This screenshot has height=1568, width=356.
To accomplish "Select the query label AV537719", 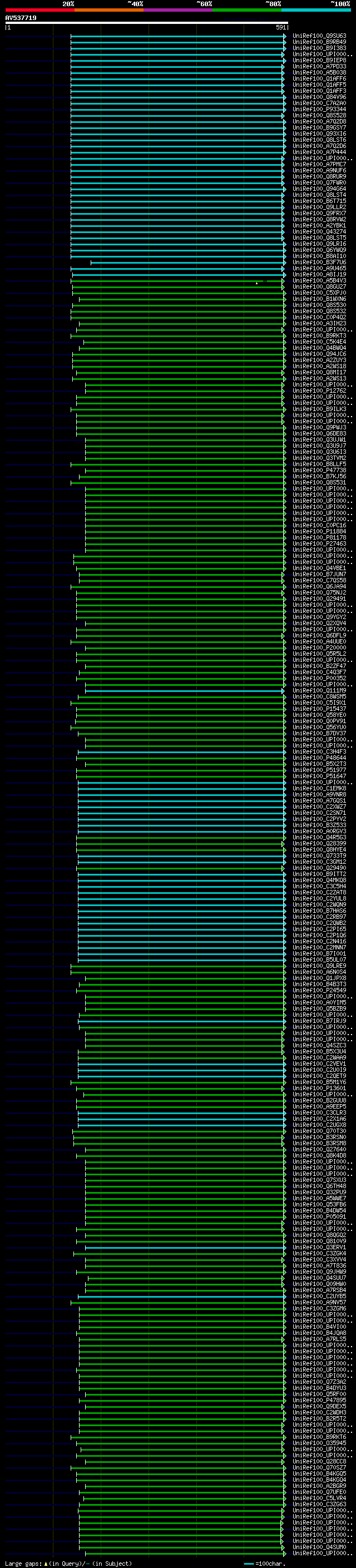I will [21, 18].
